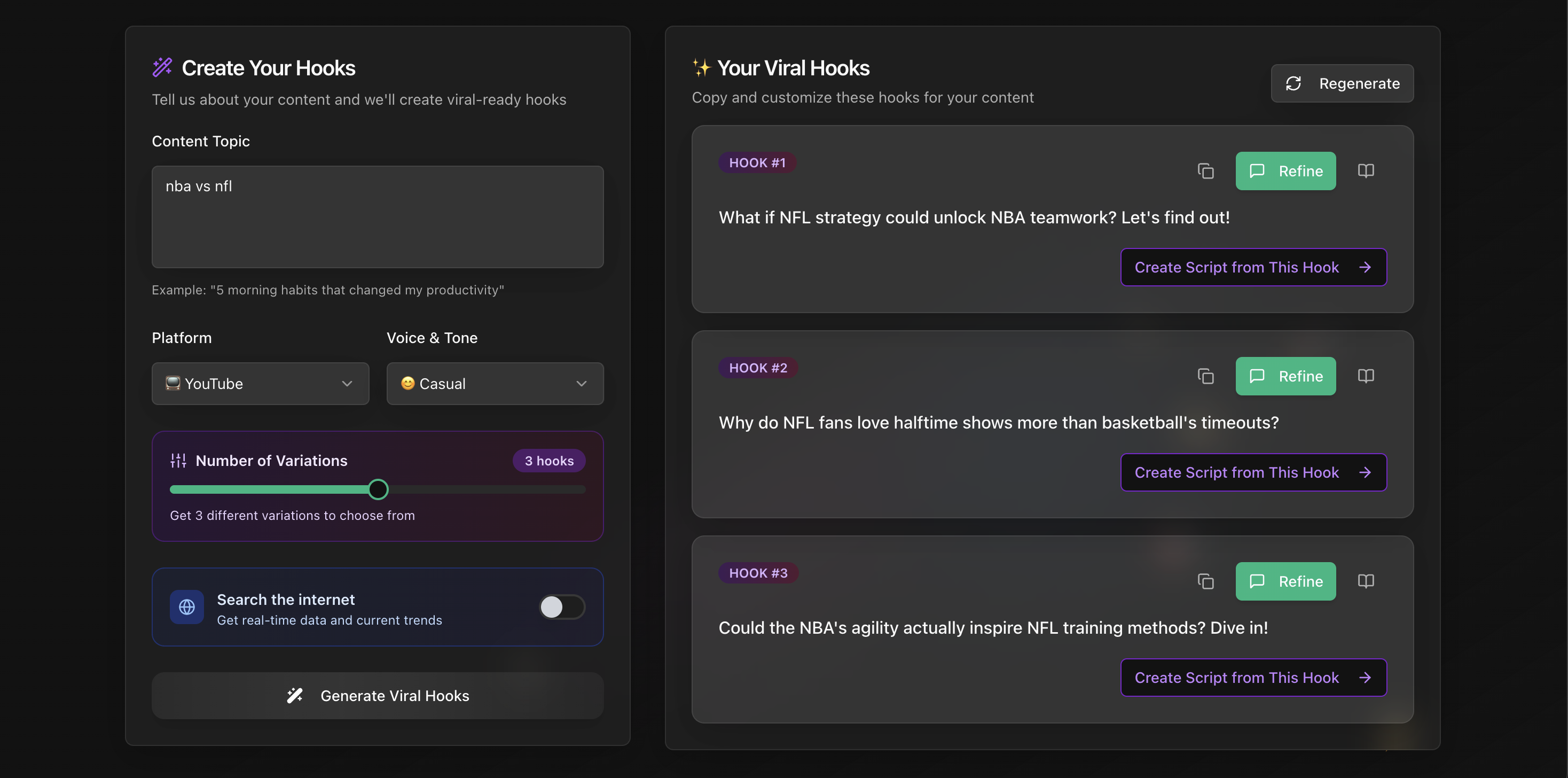Create script from Hook #3
The image size is (1568, 778).
[x=1253, y=678]
